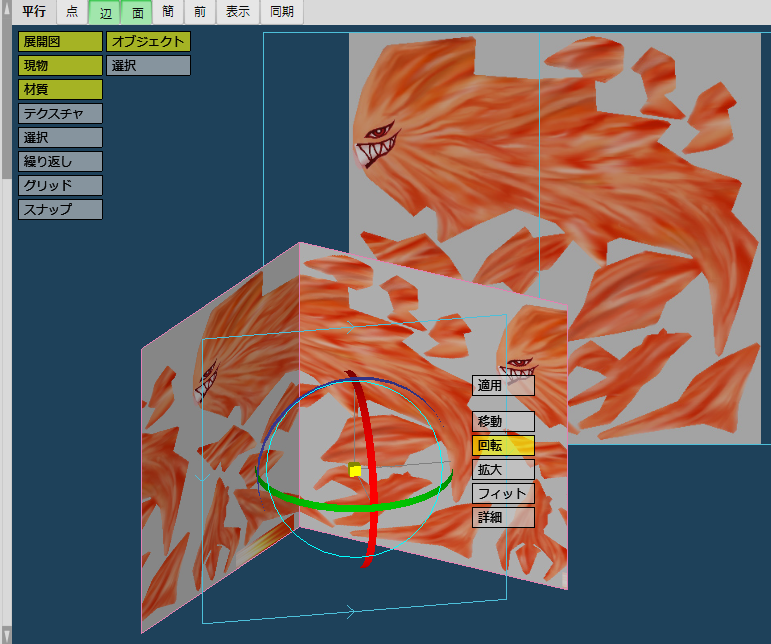Click the left scrollbar up arrow
This screenshot has height=644, width=771.
click(x=6, y=7)
